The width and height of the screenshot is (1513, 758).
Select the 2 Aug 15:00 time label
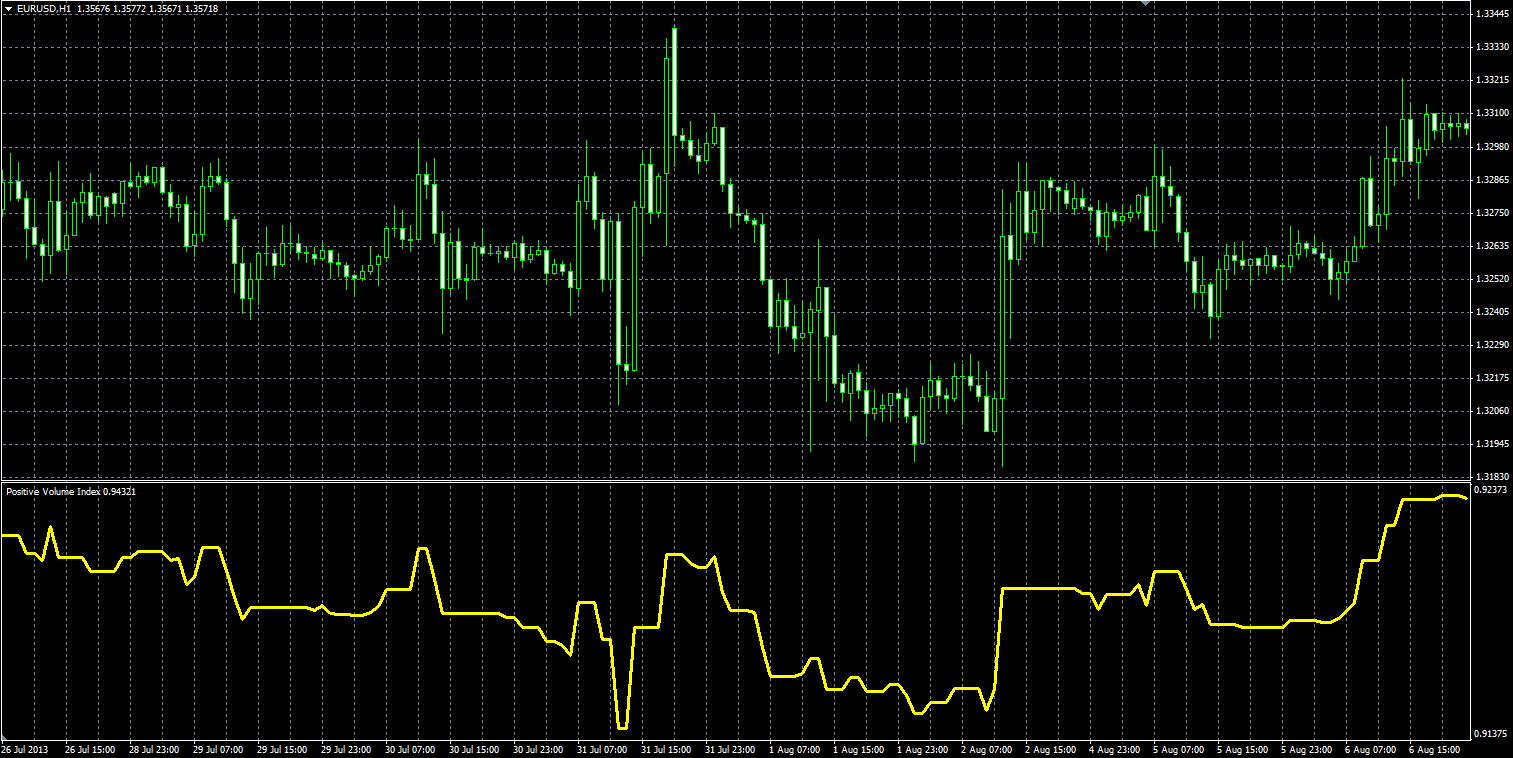point(1049,749)
